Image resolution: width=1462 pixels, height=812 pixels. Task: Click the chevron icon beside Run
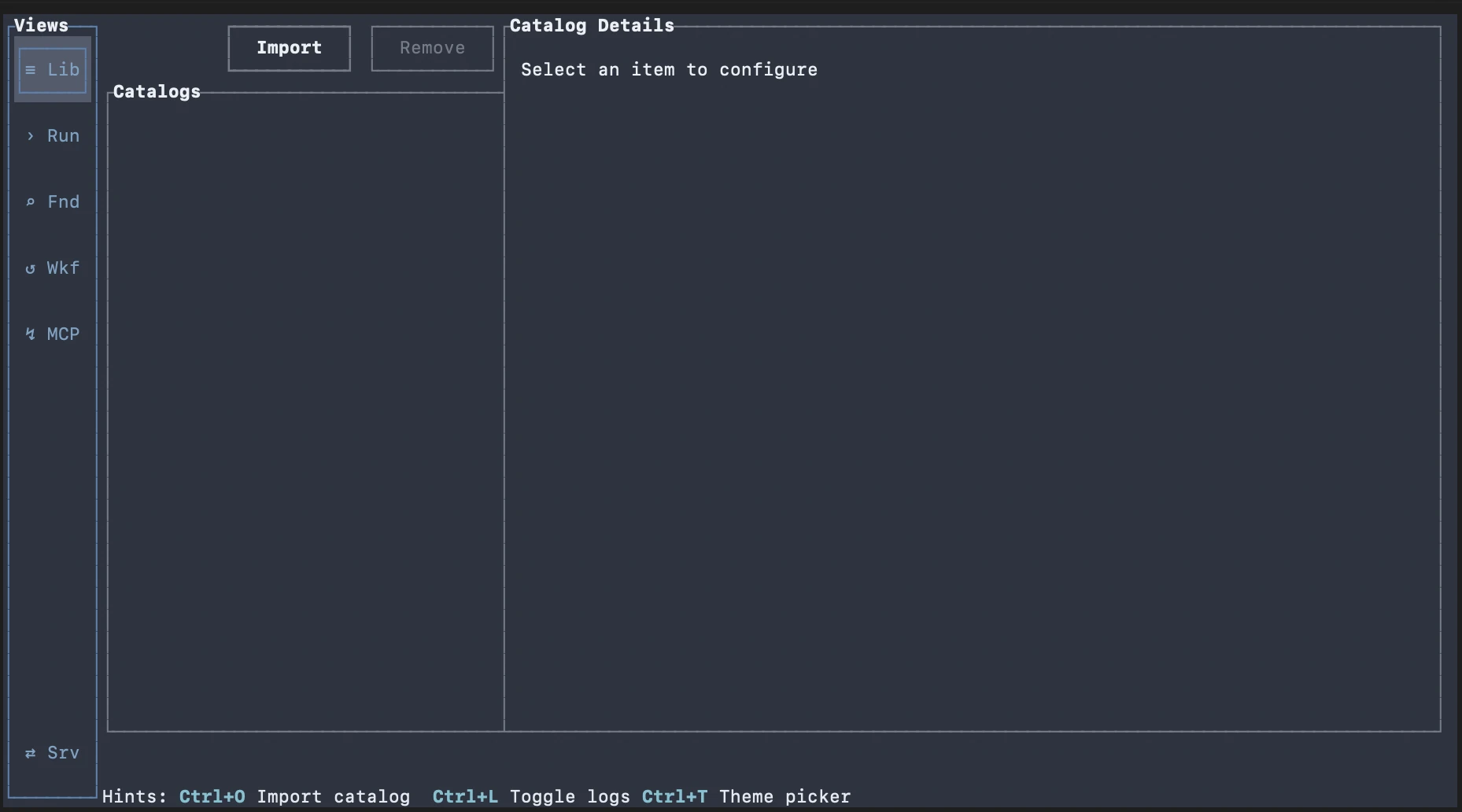30,136
